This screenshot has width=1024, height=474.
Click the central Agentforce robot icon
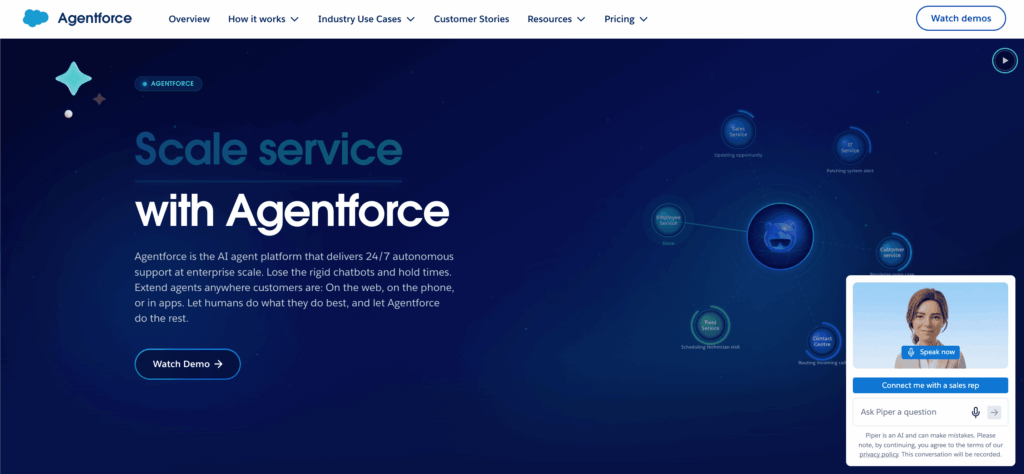(780, 236)
